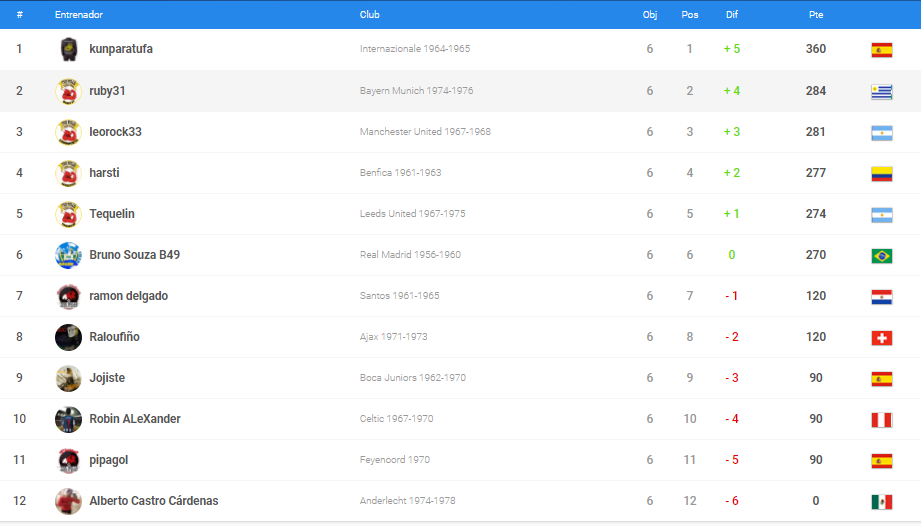The height and width of the screenshot is (526, 921).
Task: Click kunparatufa's avatar icon
Action: tap(68, 49)
